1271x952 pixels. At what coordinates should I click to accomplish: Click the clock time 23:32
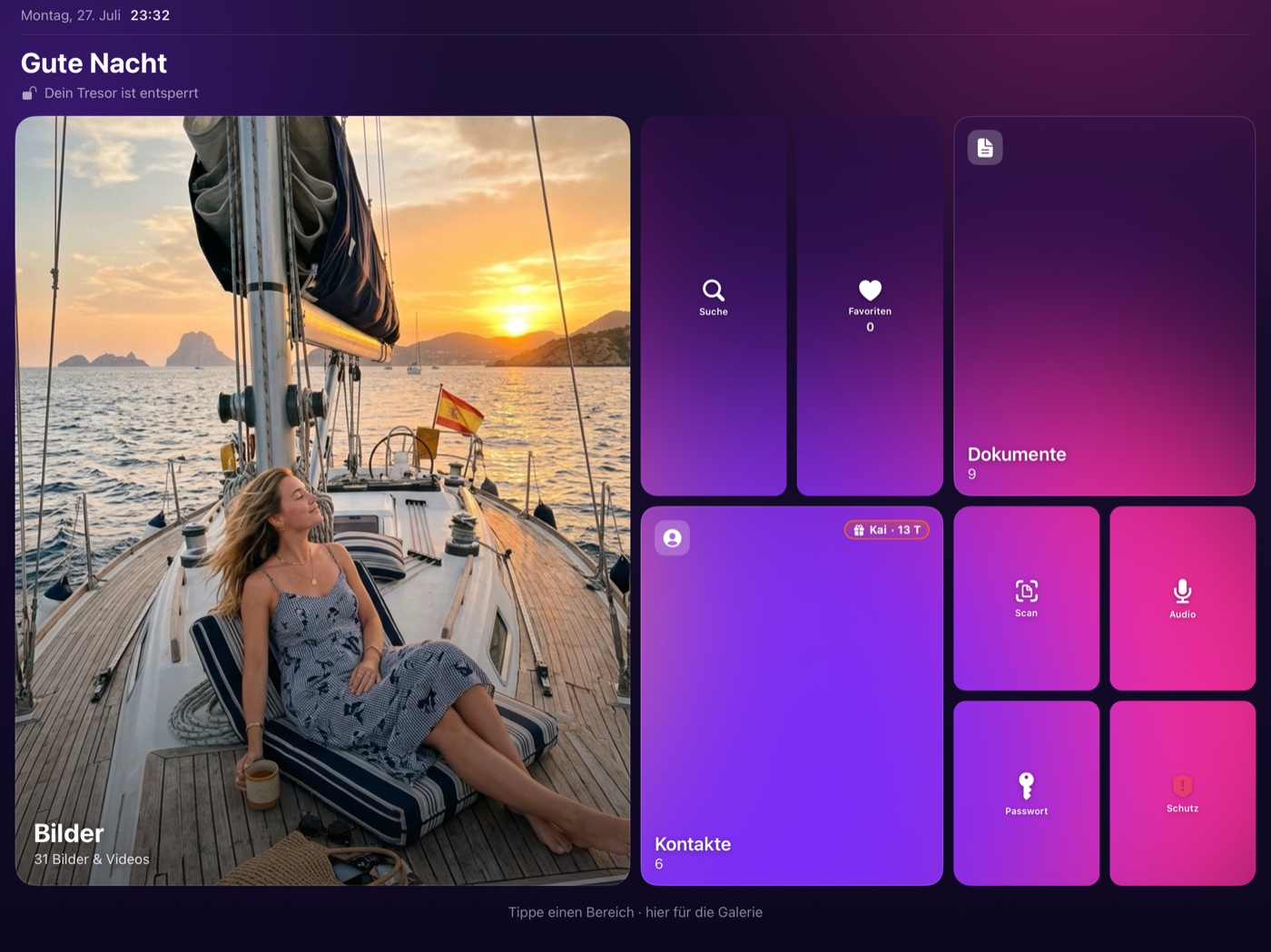click(150, 15)
